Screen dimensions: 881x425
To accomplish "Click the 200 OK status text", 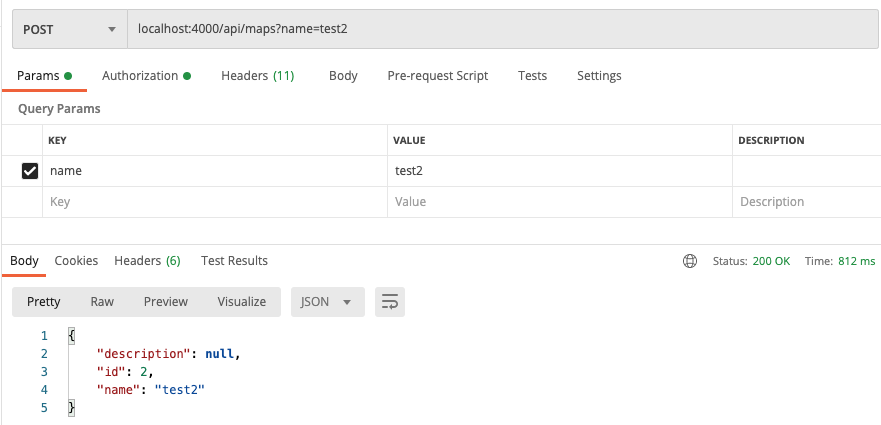I will click(771, 261).
